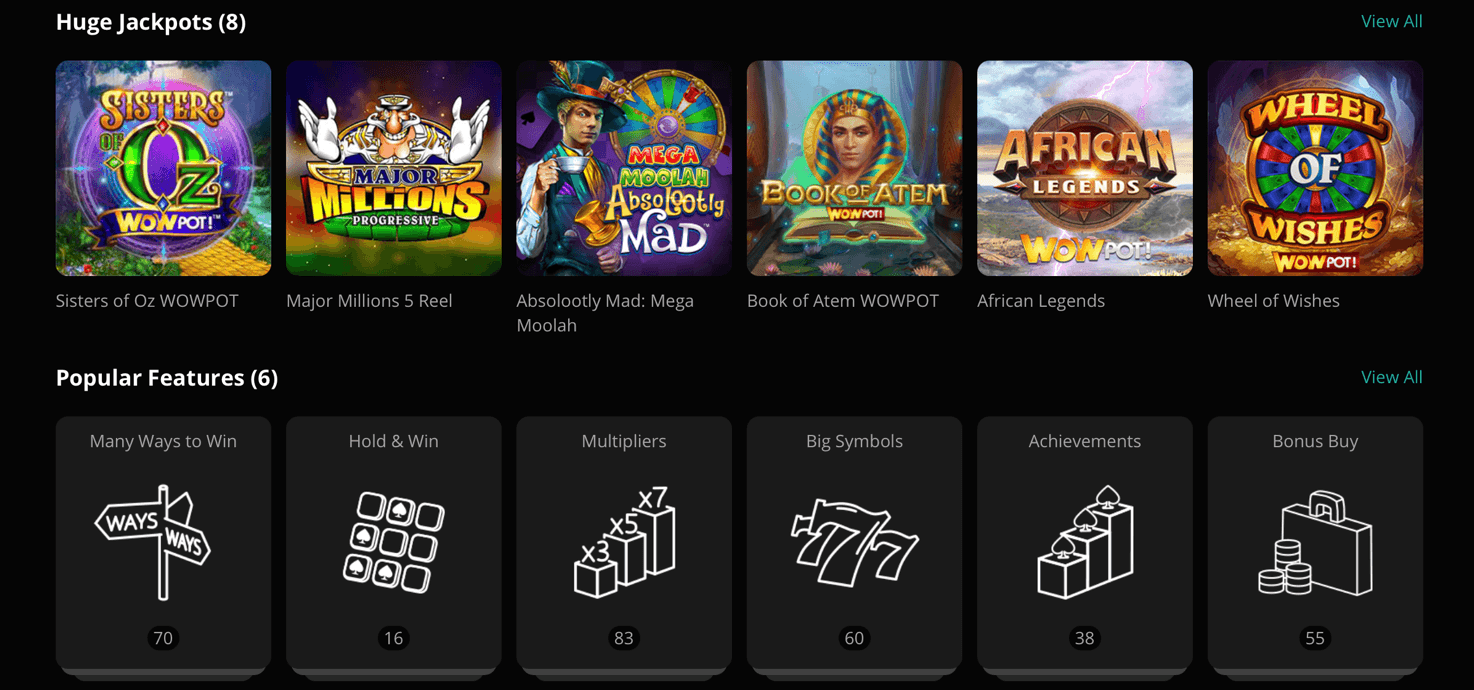Launch the Wheel of Wishes thumbnail
This screenshot has width=1474, height=690.
point(1315,168)
